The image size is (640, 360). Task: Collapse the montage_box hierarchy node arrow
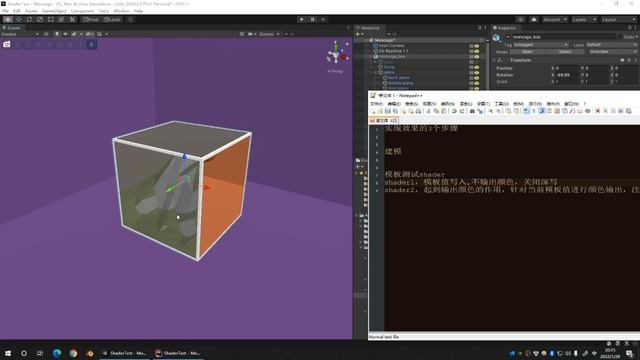[x=371, y=57]
